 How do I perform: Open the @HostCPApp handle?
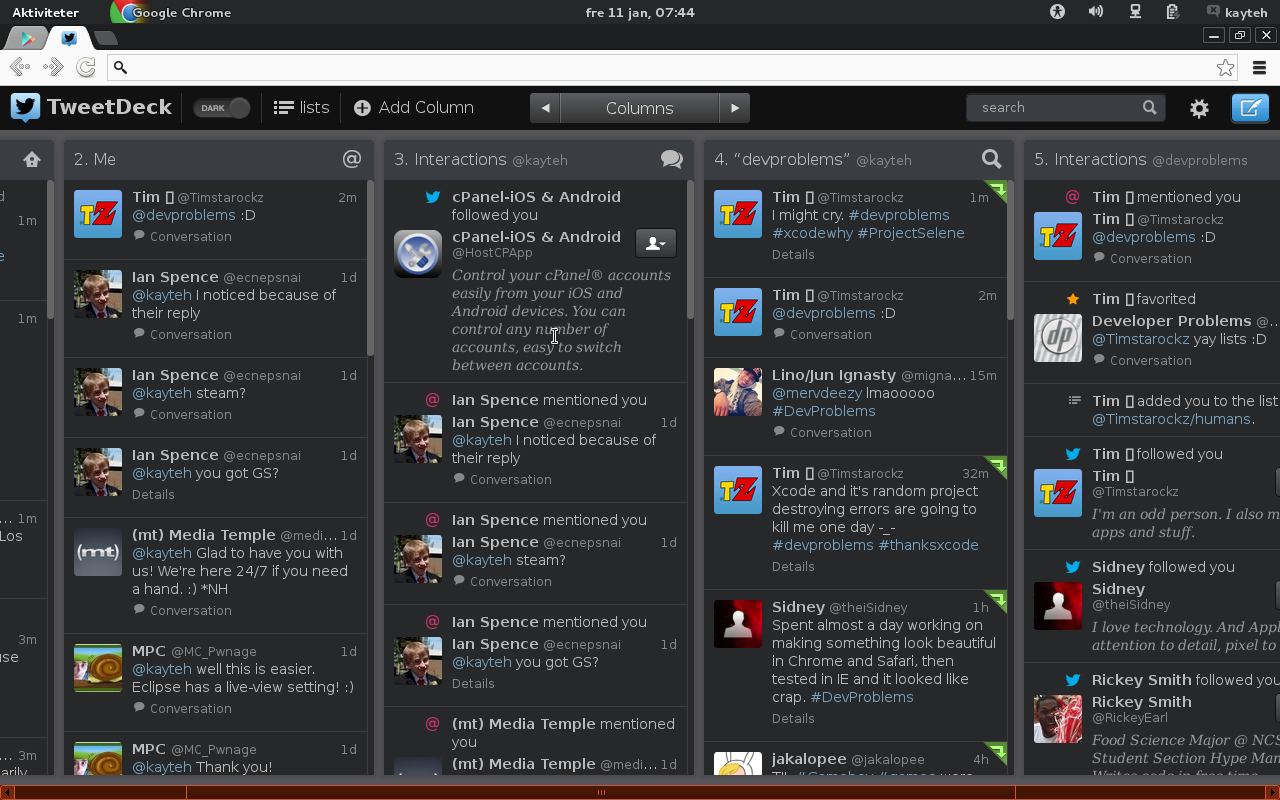click(492, 253)
